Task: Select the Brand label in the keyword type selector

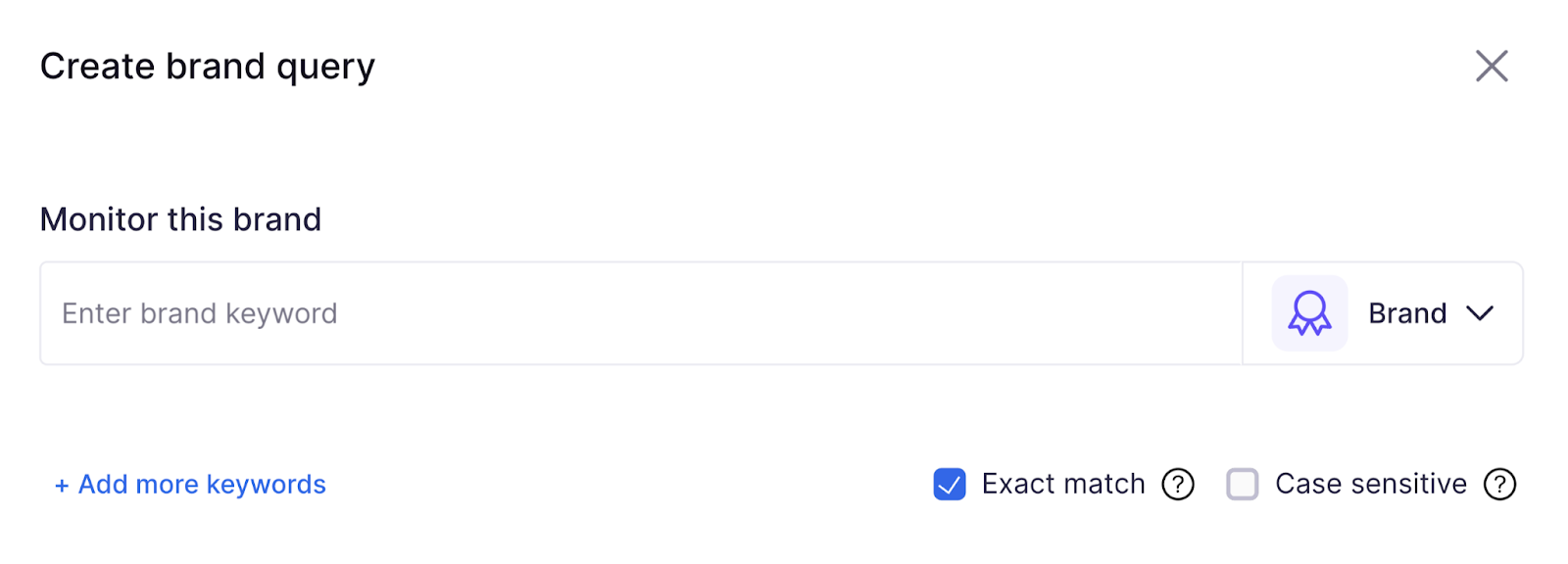Action: coord(1406,313)
